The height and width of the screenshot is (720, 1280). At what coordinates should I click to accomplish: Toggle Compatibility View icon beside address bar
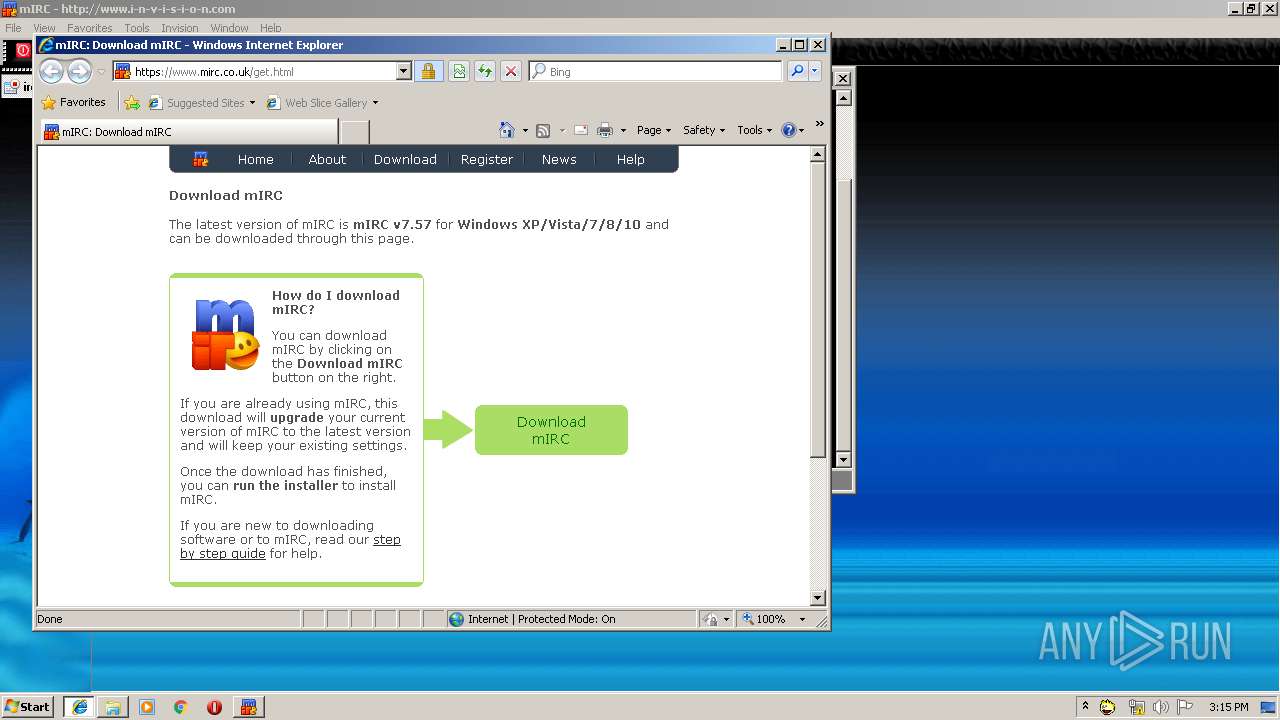[x=459, y=71]
